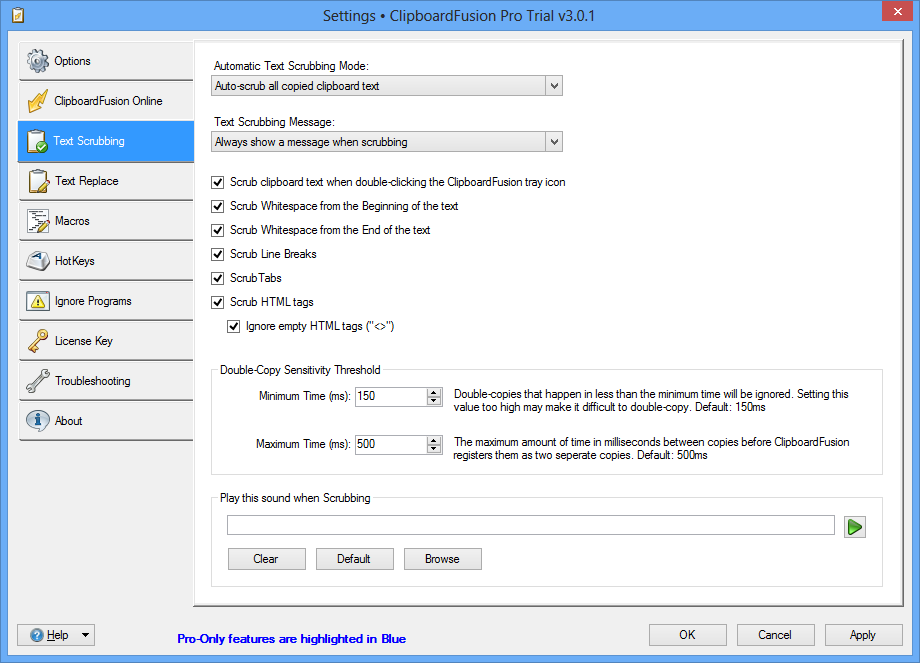Increase the Minimum Time spinner value

[434, 392]
